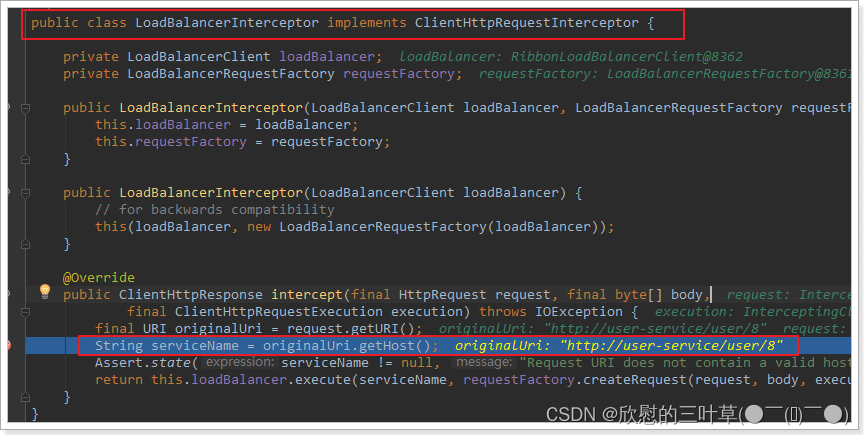Click the yellow lightbulb intention icon
This screenshot has width=864, height=435.
(45, 291)
